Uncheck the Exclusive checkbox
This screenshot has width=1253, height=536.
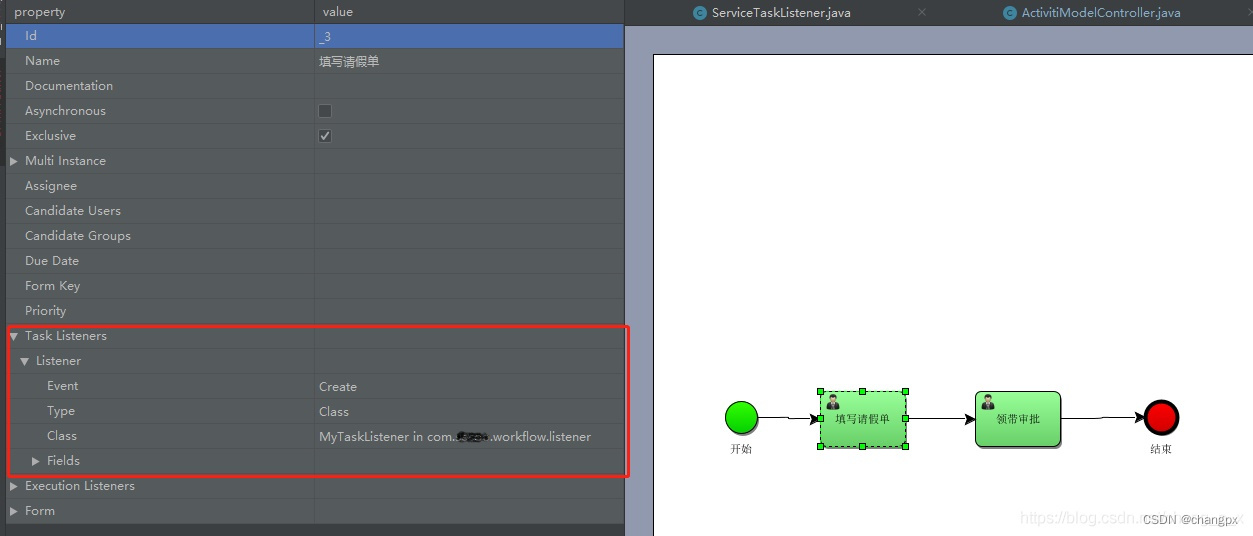pos(325,136)
